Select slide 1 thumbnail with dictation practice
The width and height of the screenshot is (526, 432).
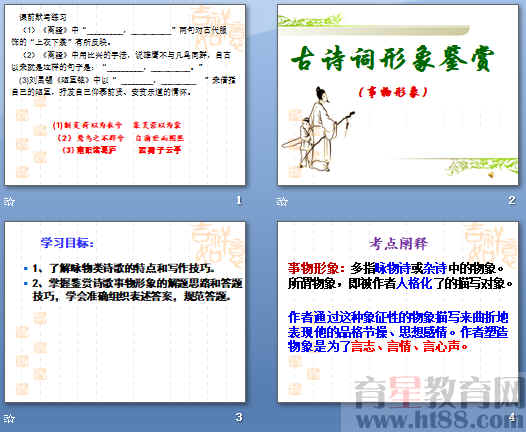[x=125, y=95]
